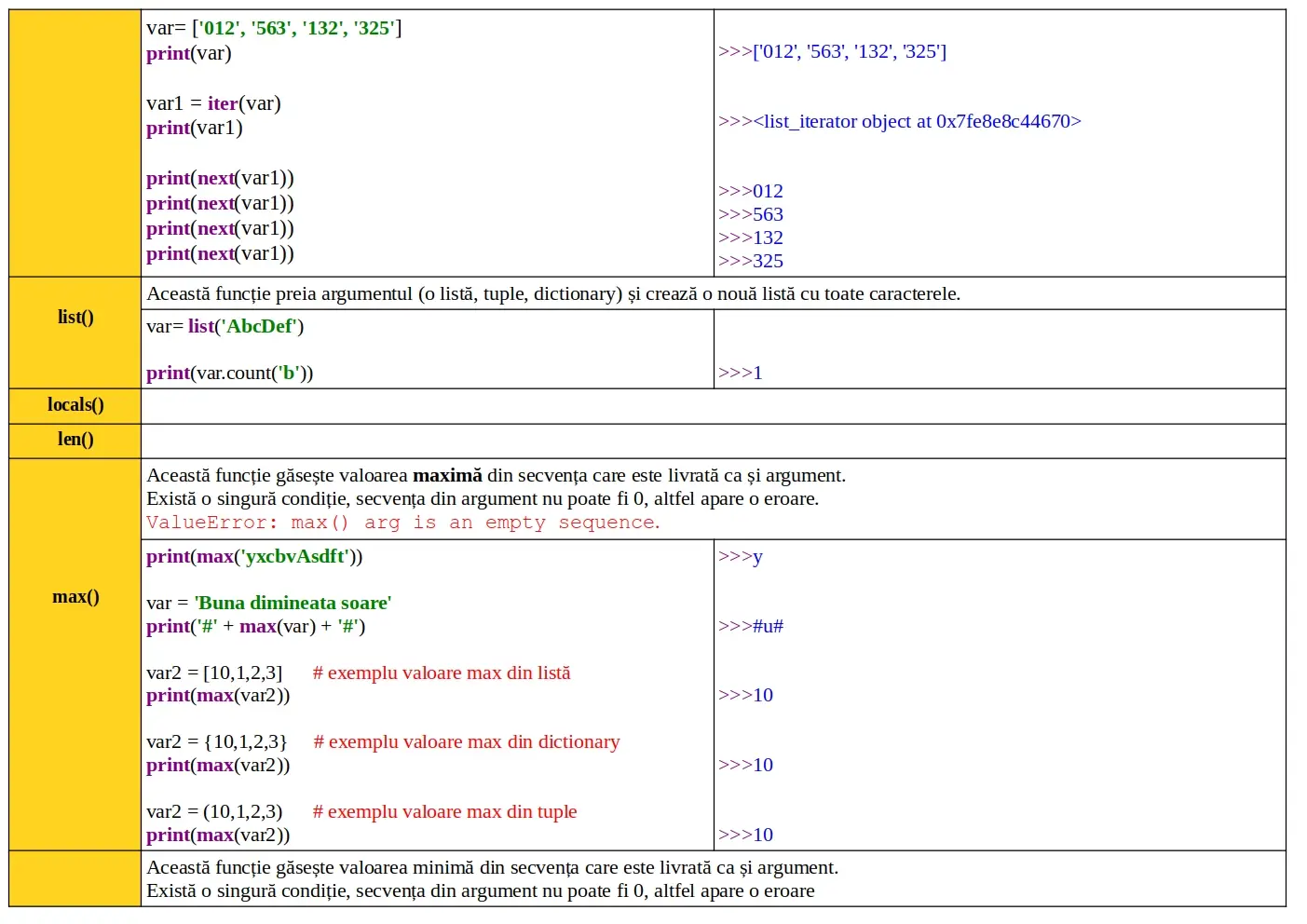This screenshot has height=924, width=1307.
Task: Click the output >>>y
Action: point(740,556)
